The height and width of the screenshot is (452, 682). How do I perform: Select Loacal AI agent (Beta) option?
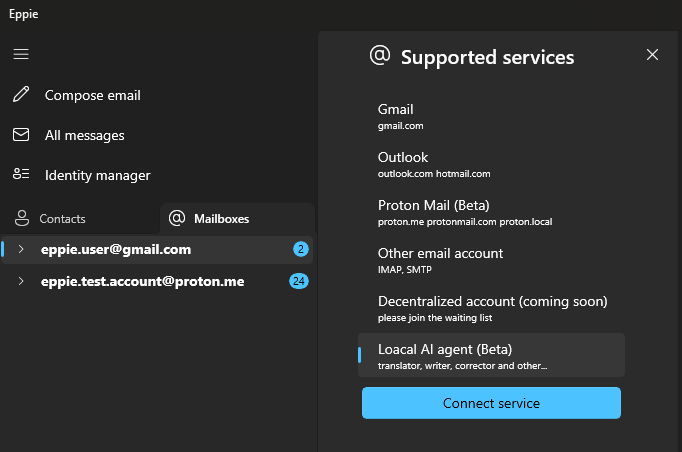pos(491,355)
